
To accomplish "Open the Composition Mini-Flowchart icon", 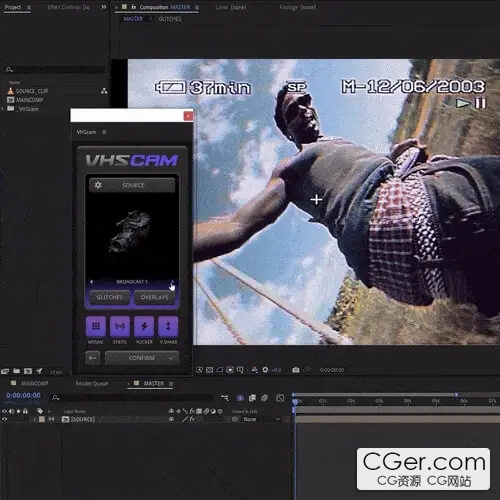I will tap(225, 397).
